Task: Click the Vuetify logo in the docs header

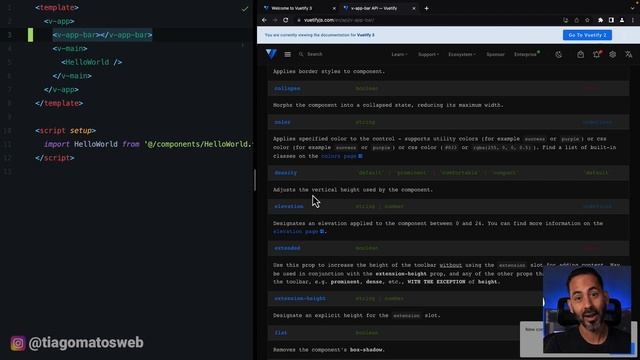Action: [271, 54]
